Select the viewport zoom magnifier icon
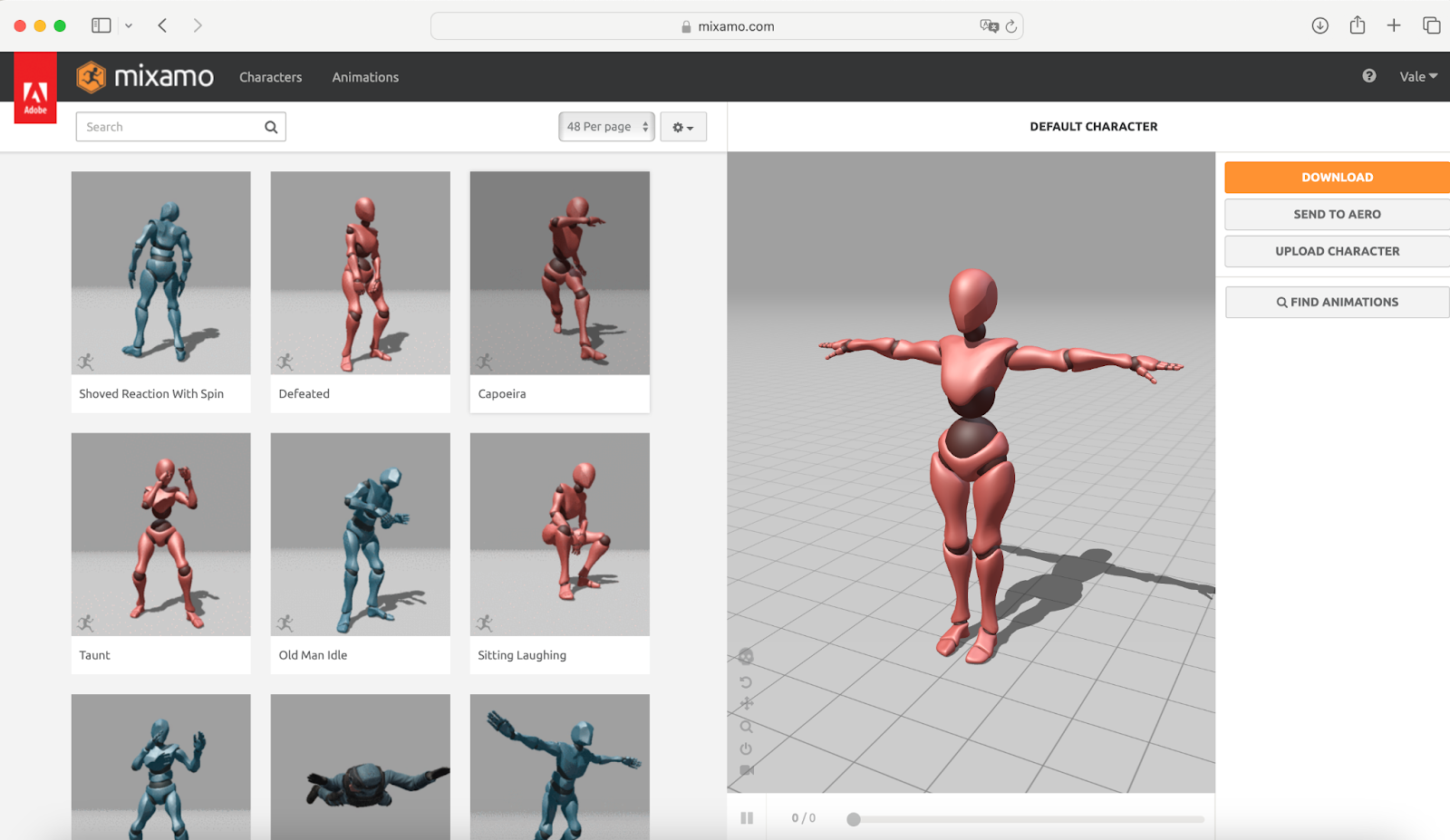The height and width of the screenshot is (840, 1450). pos(746,727)
